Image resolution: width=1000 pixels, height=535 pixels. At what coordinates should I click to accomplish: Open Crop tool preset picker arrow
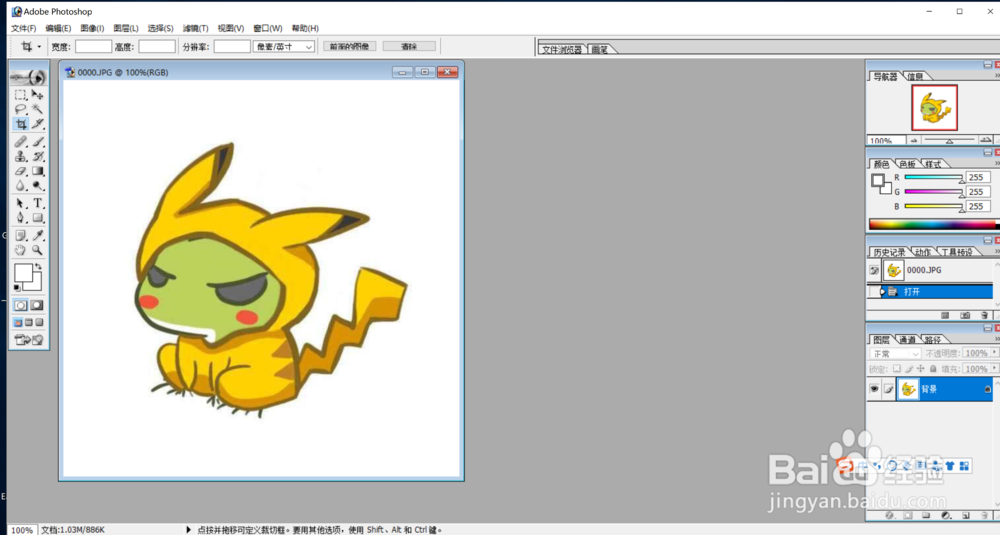tap(39, 47)
